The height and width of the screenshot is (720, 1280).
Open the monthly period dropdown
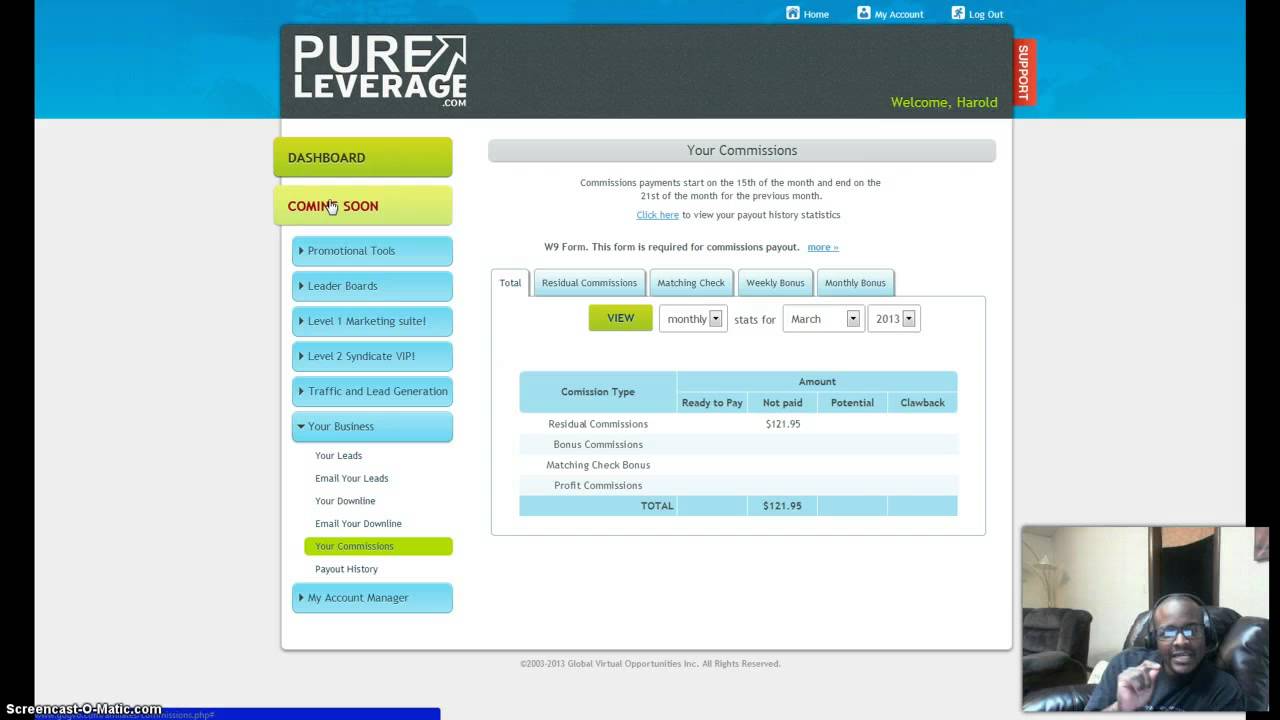point(693,319)
